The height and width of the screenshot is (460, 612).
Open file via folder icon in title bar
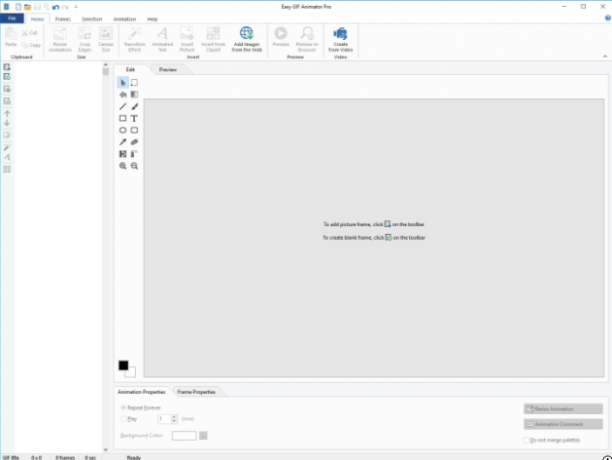click(x=27, y=7)
